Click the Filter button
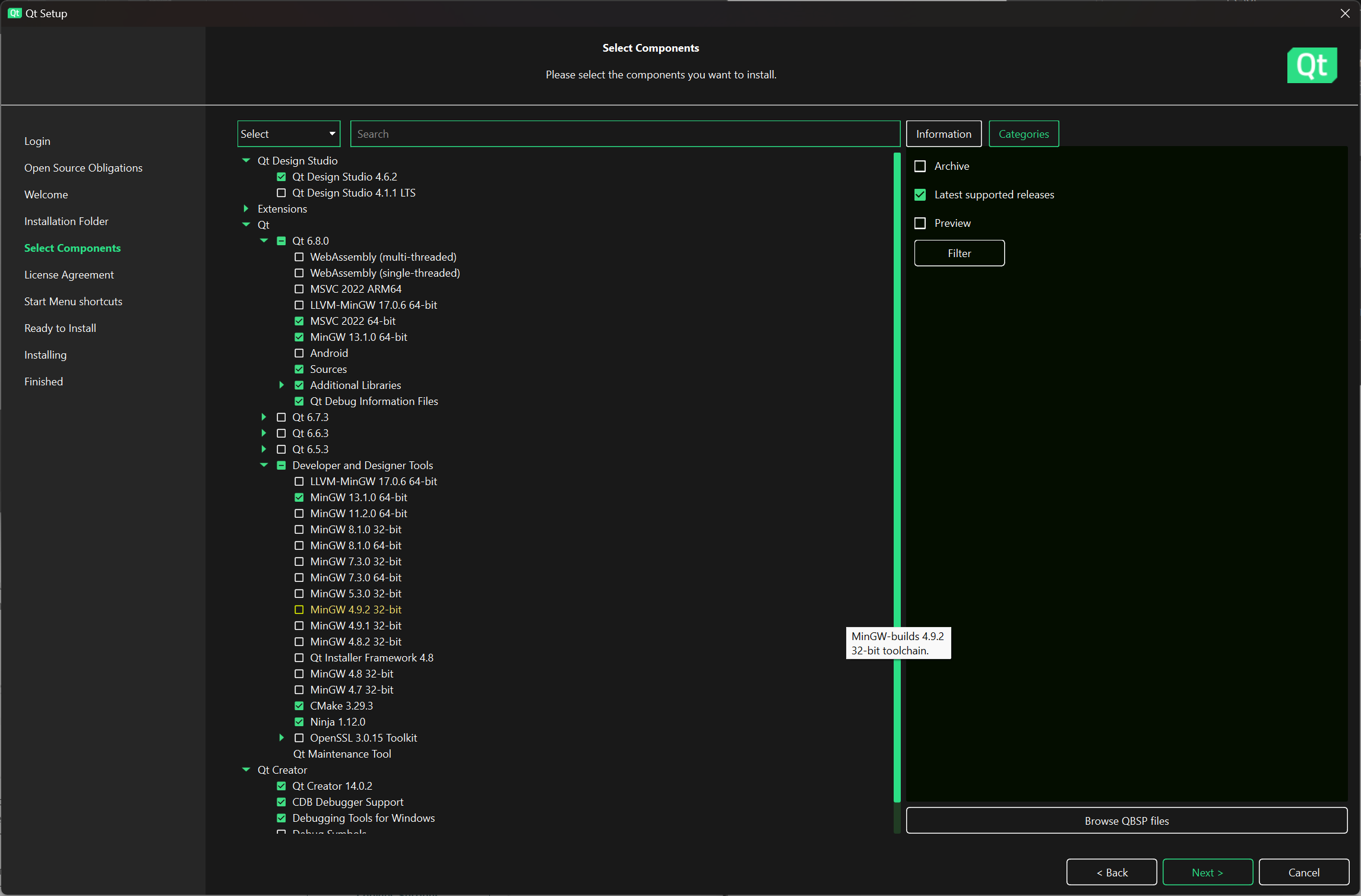 (959, 254)
